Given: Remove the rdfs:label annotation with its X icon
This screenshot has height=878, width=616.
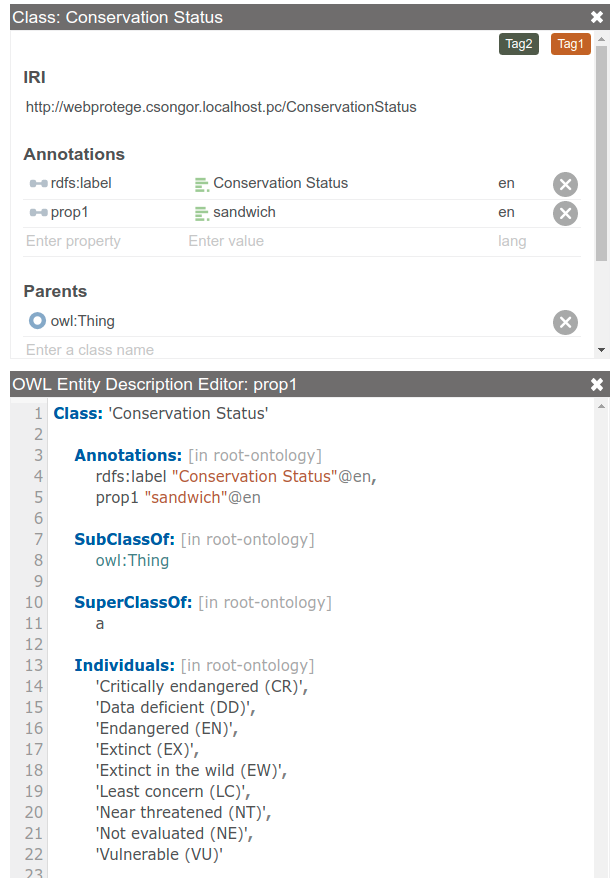Looking at the screenshot, I should [x=565, y=184].
